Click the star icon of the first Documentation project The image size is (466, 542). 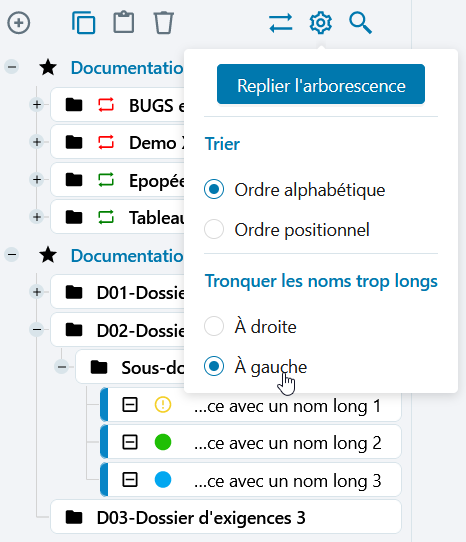pyautogui.click(x=48, y=67)
